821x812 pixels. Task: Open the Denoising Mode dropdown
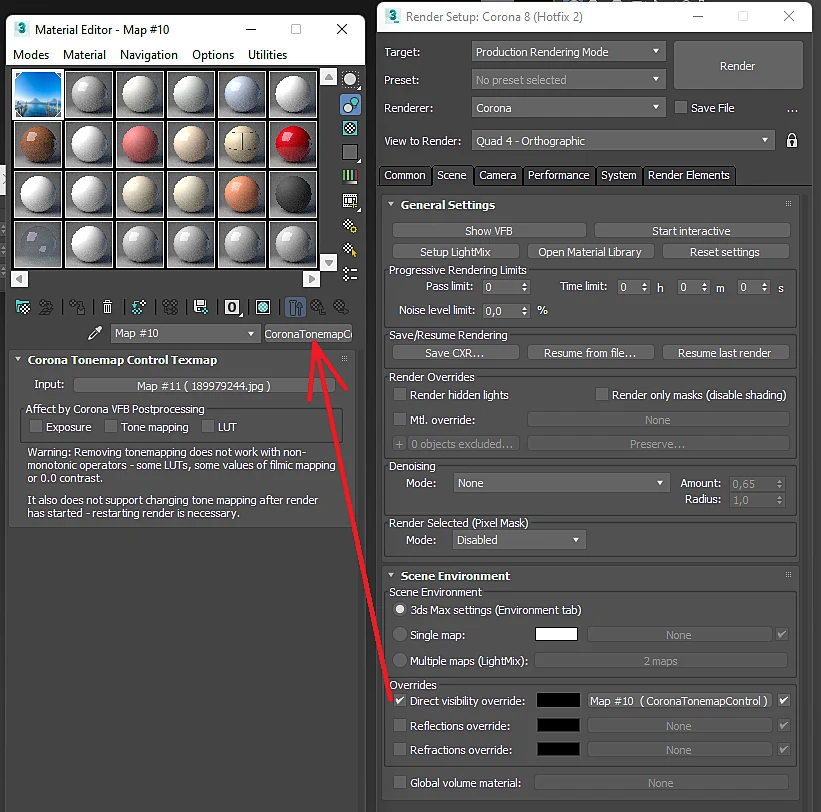(x=561, y=483)
